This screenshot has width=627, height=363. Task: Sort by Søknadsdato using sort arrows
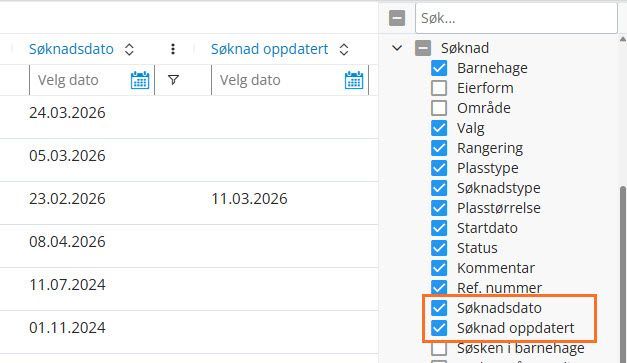click(x=129, y=49)
